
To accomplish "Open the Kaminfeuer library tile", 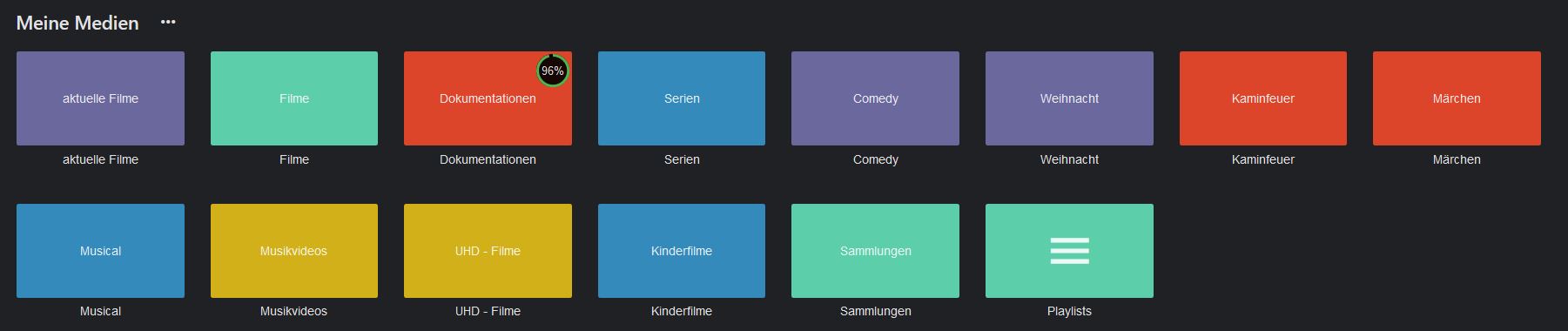I will pyautogui.click(x=1263, y=98).
